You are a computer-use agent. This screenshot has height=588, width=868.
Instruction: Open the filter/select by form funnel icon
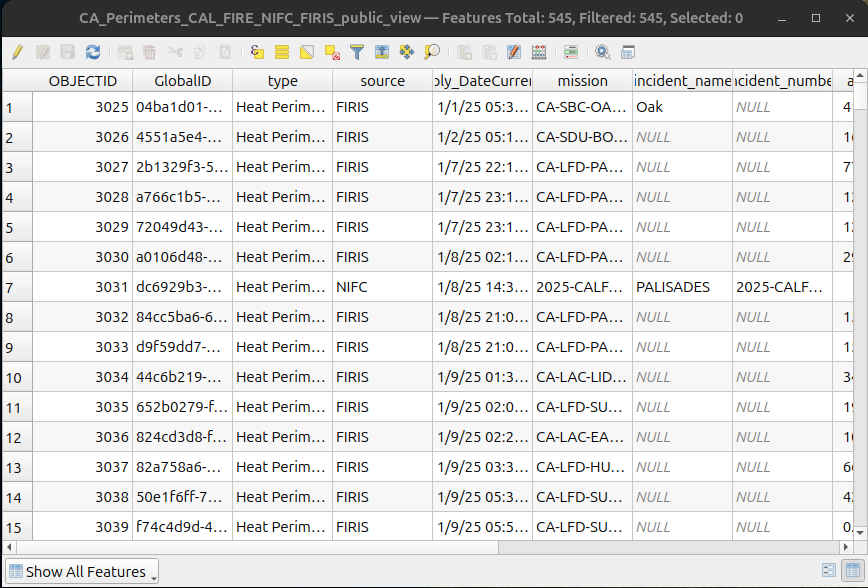click(356, 52)
